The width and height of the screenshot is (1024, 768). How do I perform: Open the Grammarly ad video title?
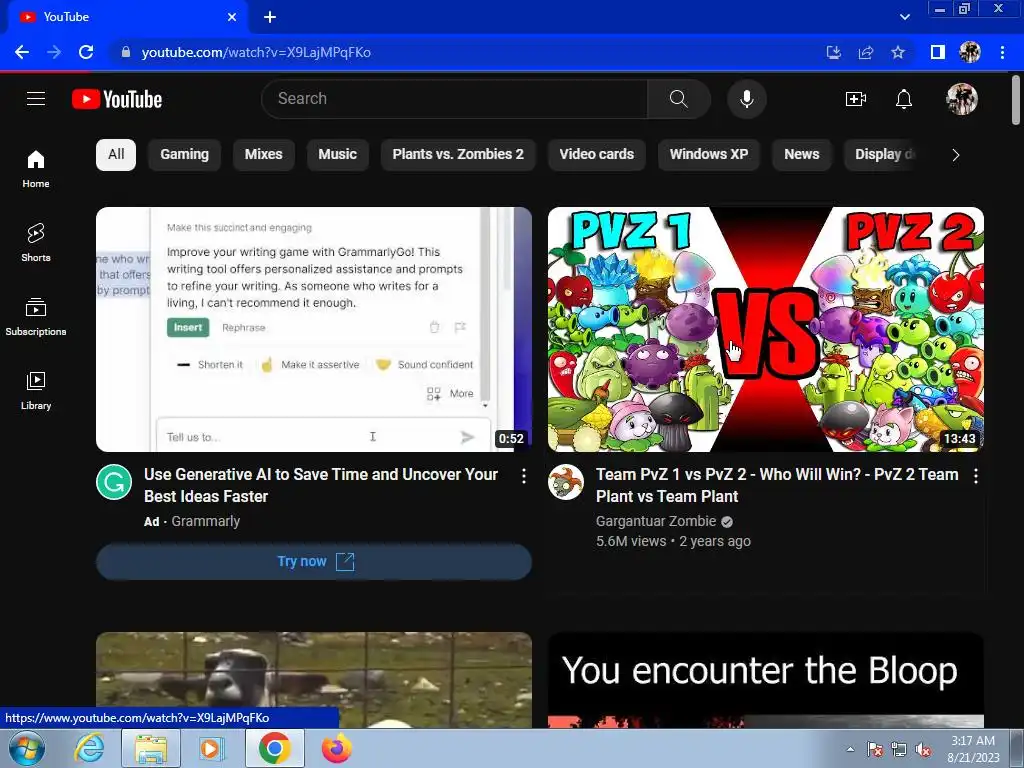pos(321,485)
